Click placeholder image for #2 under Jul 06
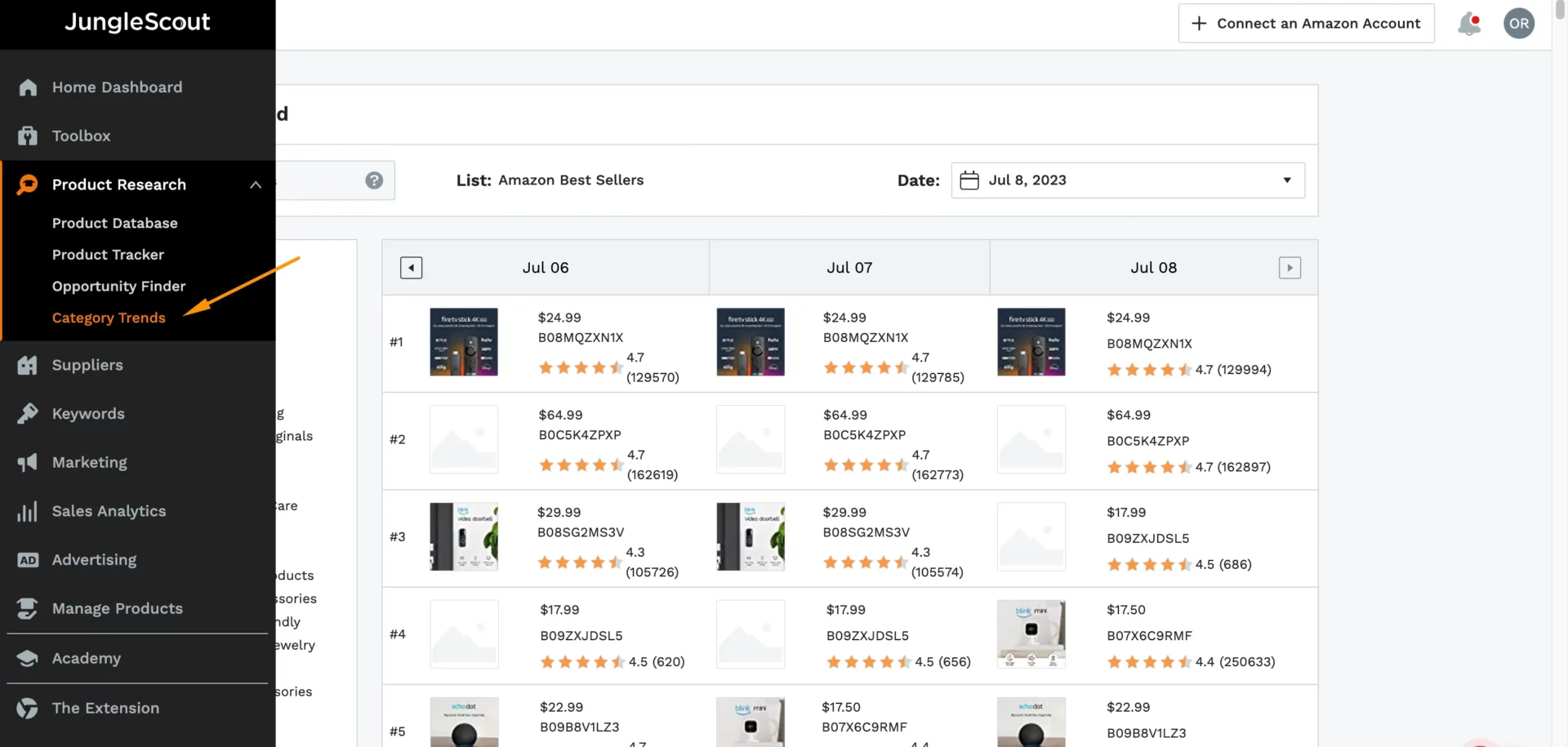Screen dimensions: 1568x747 point(464,439)
